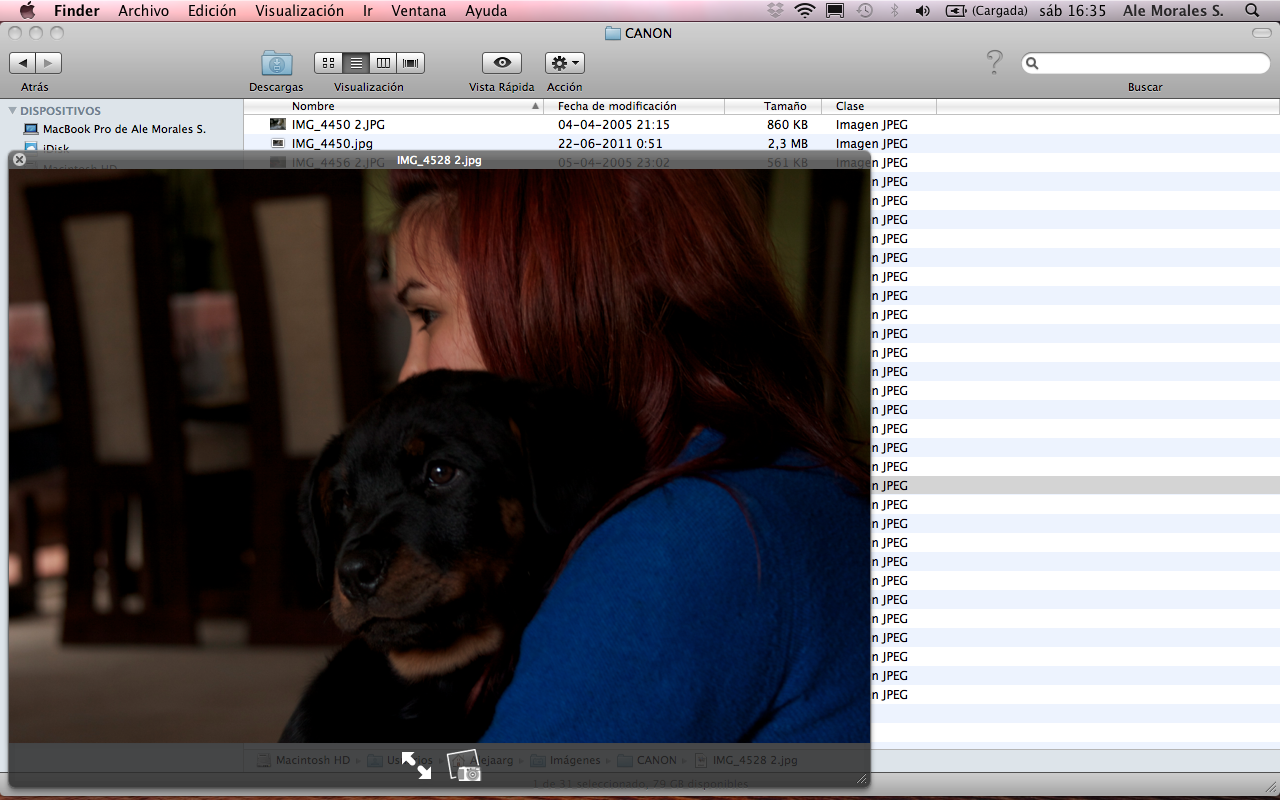The width and height of the screenshot is (1280, 800).
Task: Open Spotlight search magnifier
Action: tap(1252, 11)
